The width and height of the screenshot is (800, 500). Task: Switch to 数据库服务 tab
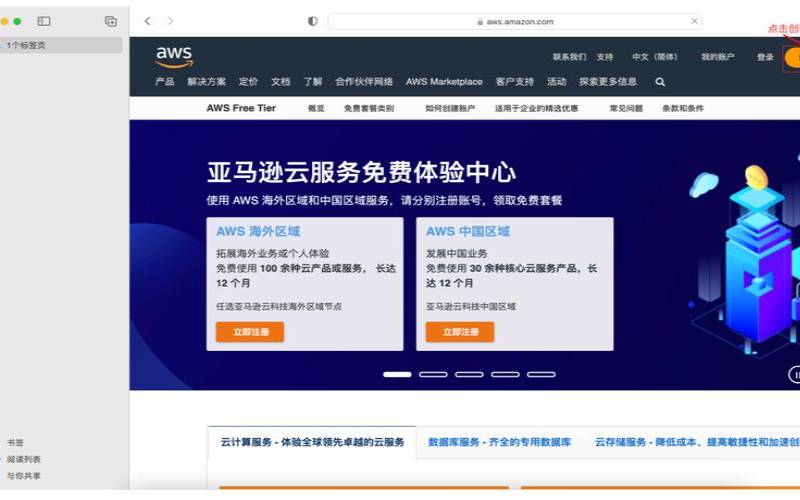(499, 442)
